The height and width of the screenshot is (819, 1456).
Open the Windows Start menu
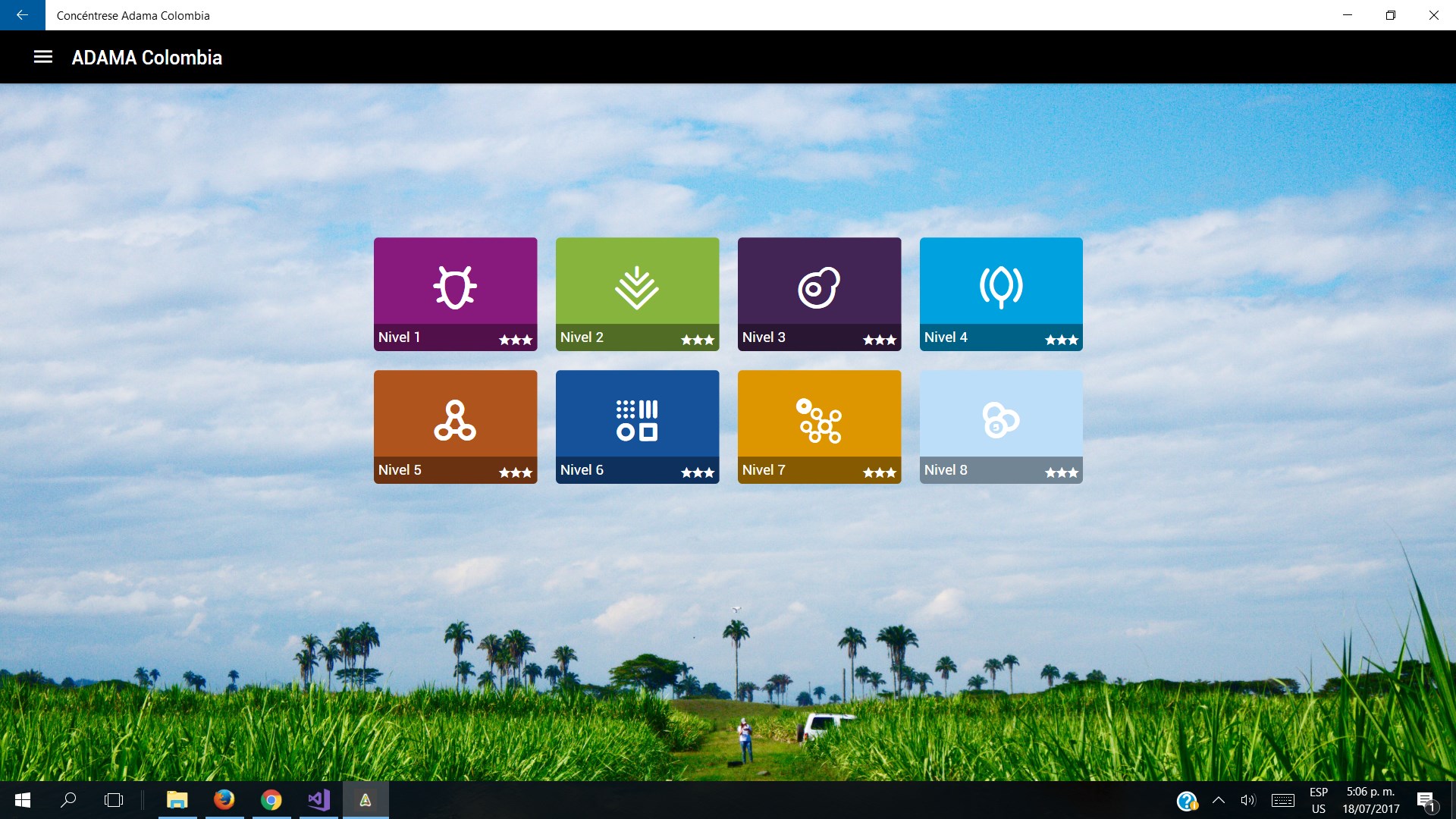(23, 800)
